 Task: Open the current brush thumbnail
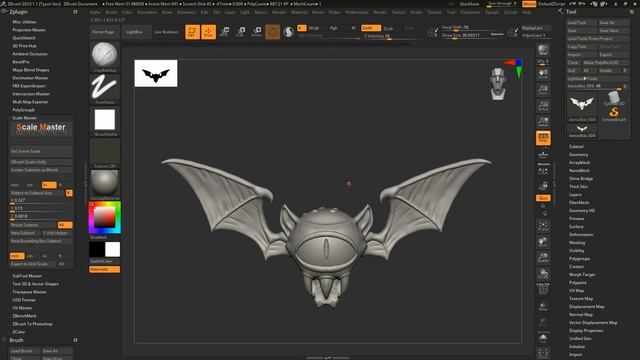tap(104, 56)
